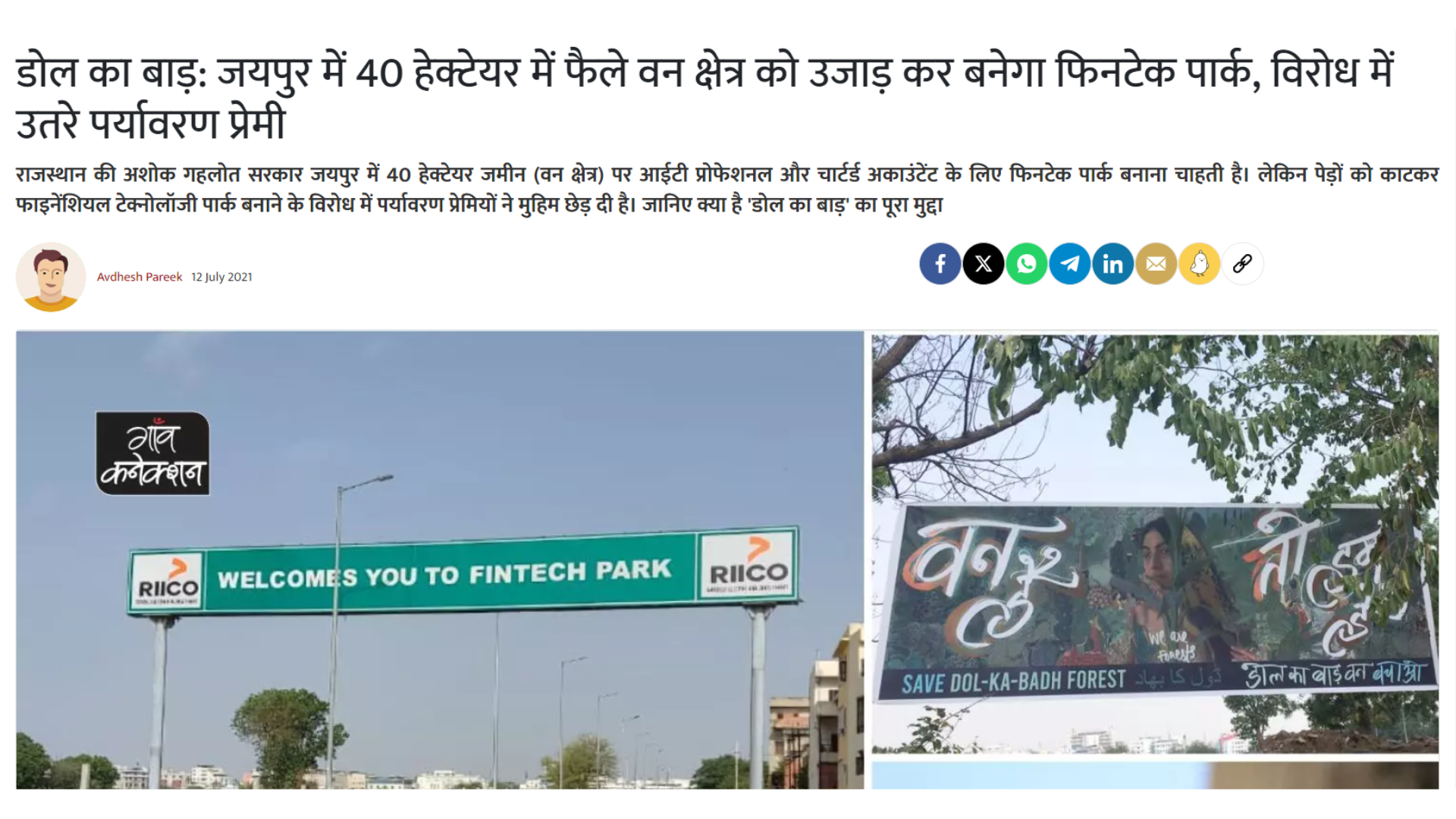Share article via Telegram
Image resolution: width=1456 pixels, height=819 pixels.
click(1070, 264)
